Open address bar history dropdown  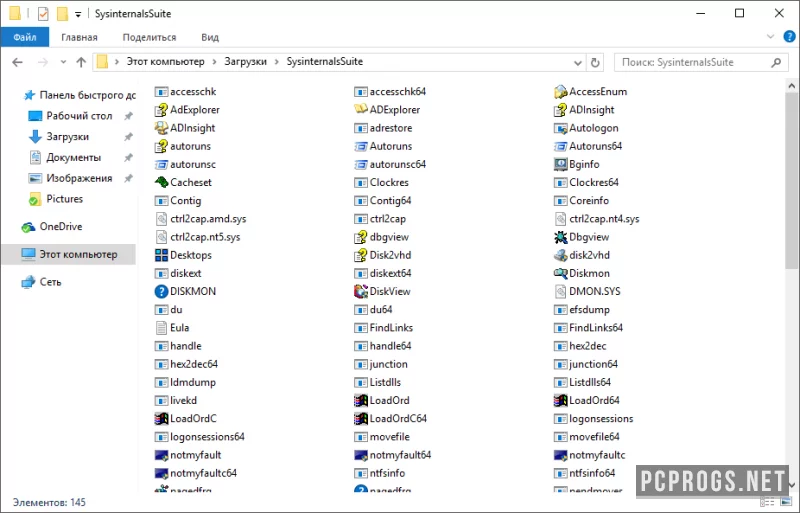(578, 63)
